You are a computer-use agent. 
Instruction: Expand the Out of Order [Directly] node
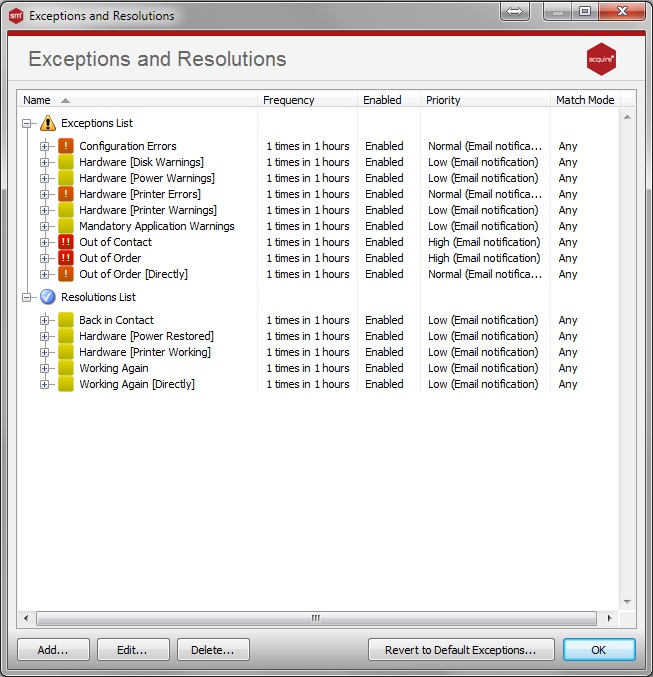44,274
